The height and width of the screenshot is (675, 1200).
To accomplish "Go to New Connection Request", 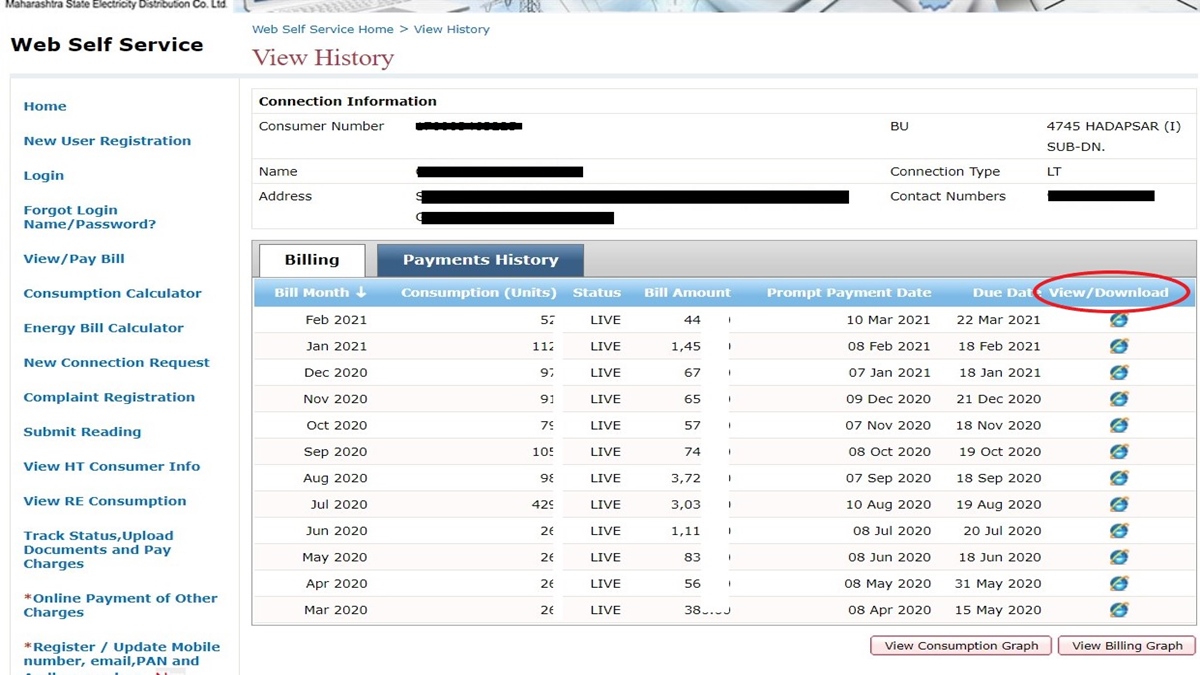I will click(116, 362).
